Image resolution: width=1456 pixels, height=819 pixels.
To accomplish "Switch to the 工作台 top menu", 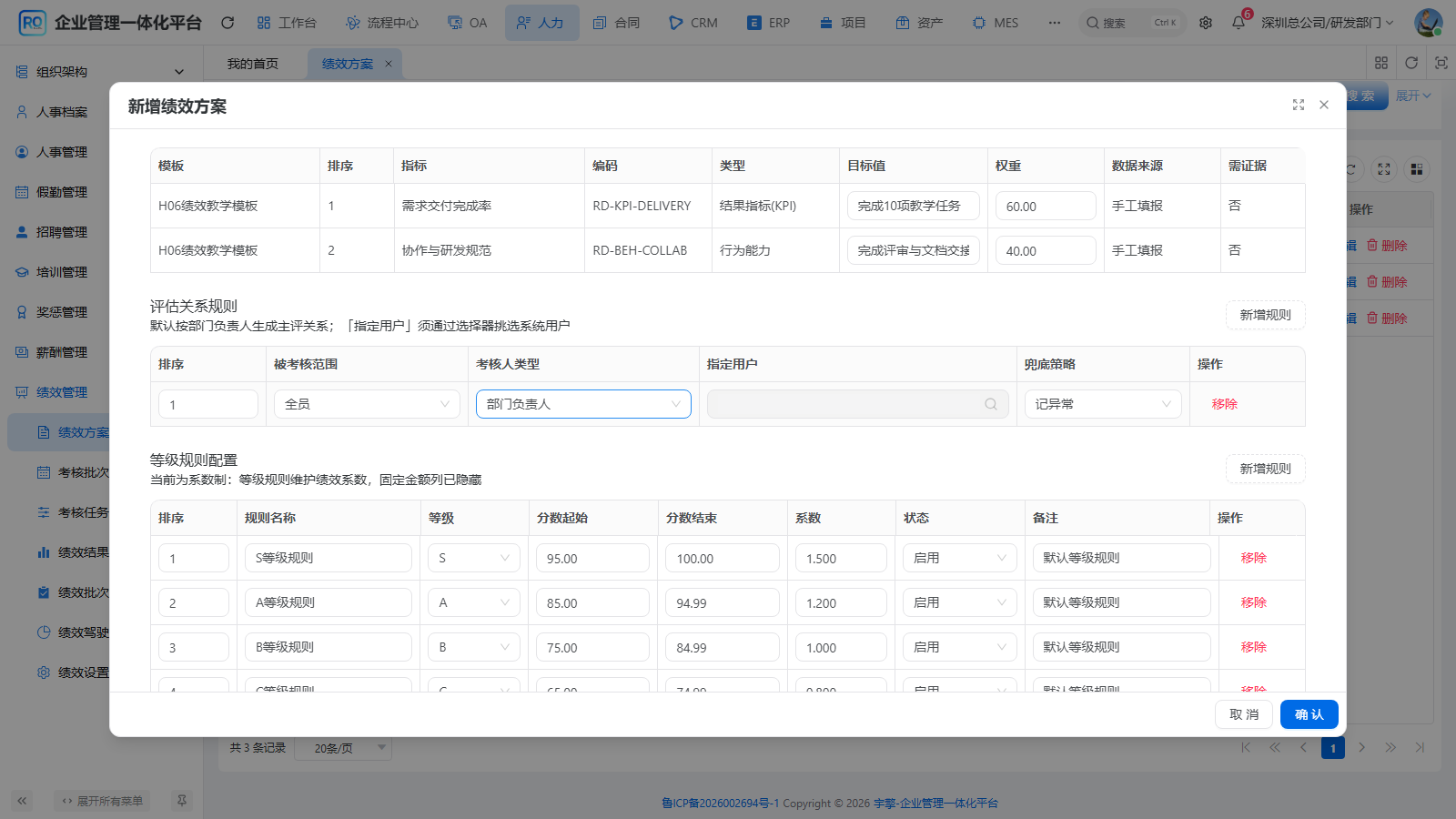I will [x=287, y=23].
